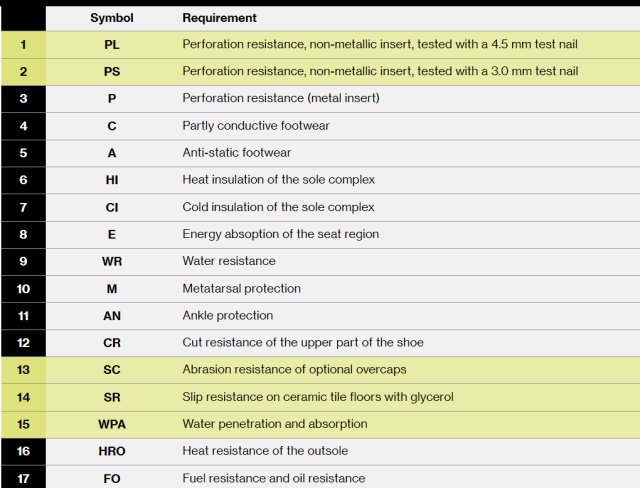Select the PL symbol cell
Viewport: 640px width, 488px height.
click(x=112, y=44)
